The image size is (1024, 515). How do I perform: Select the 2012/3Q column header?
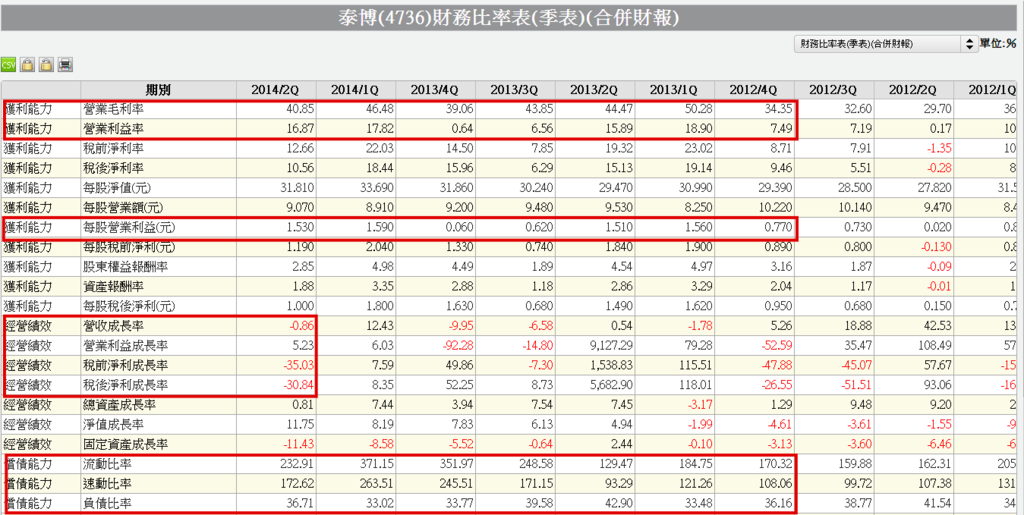pos(833,90)
